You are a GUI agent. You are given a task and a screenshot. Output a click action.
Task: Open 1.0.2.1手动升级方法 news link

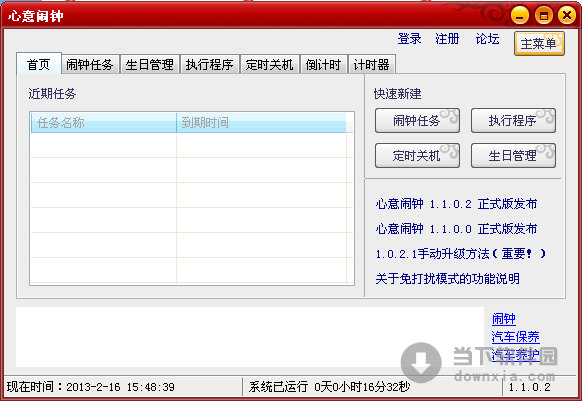461,254
